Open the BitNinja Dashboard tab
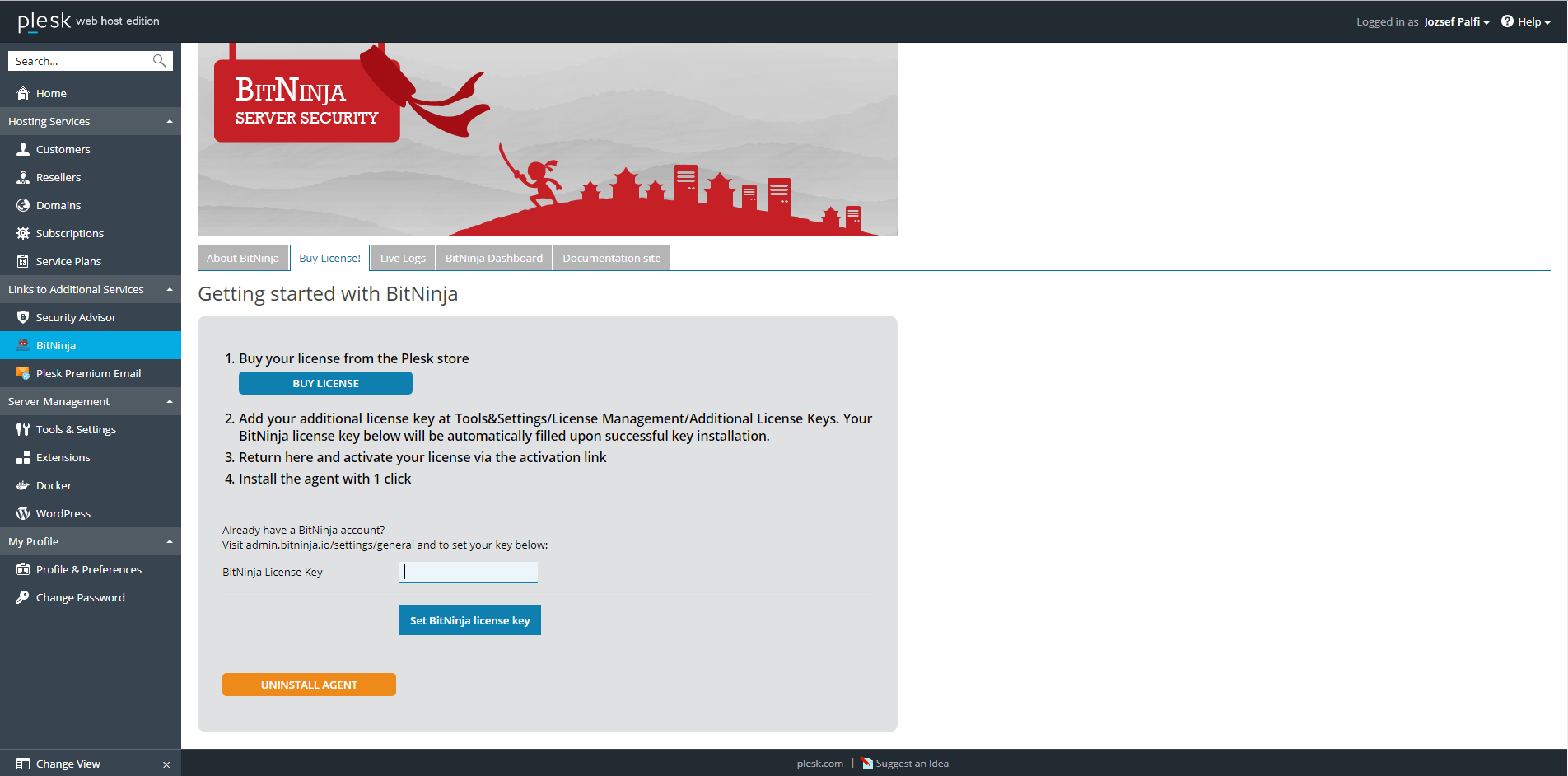 pos(494,258)
